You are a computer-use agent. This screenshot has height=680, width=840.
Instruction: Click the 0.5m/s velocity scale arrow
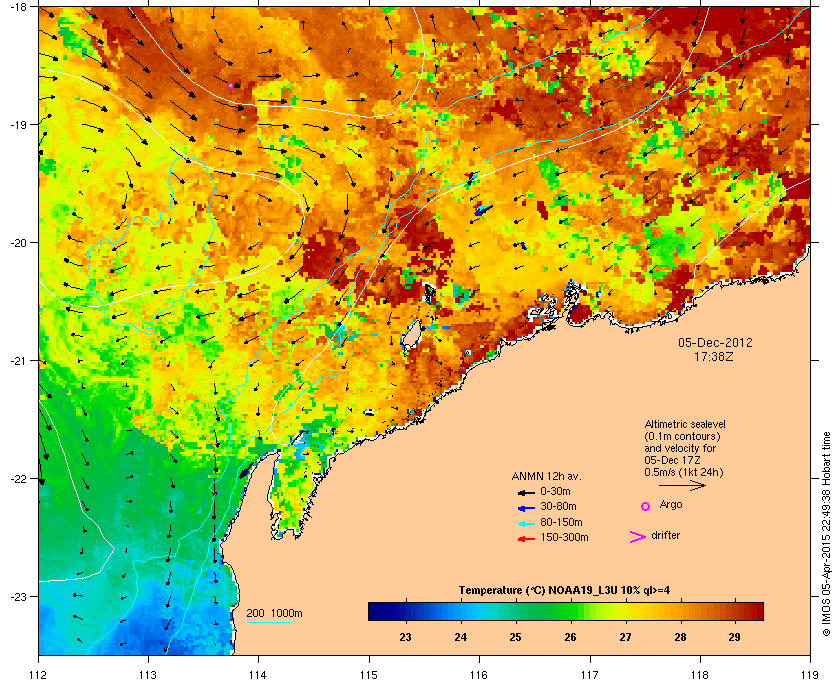[682, 485]
